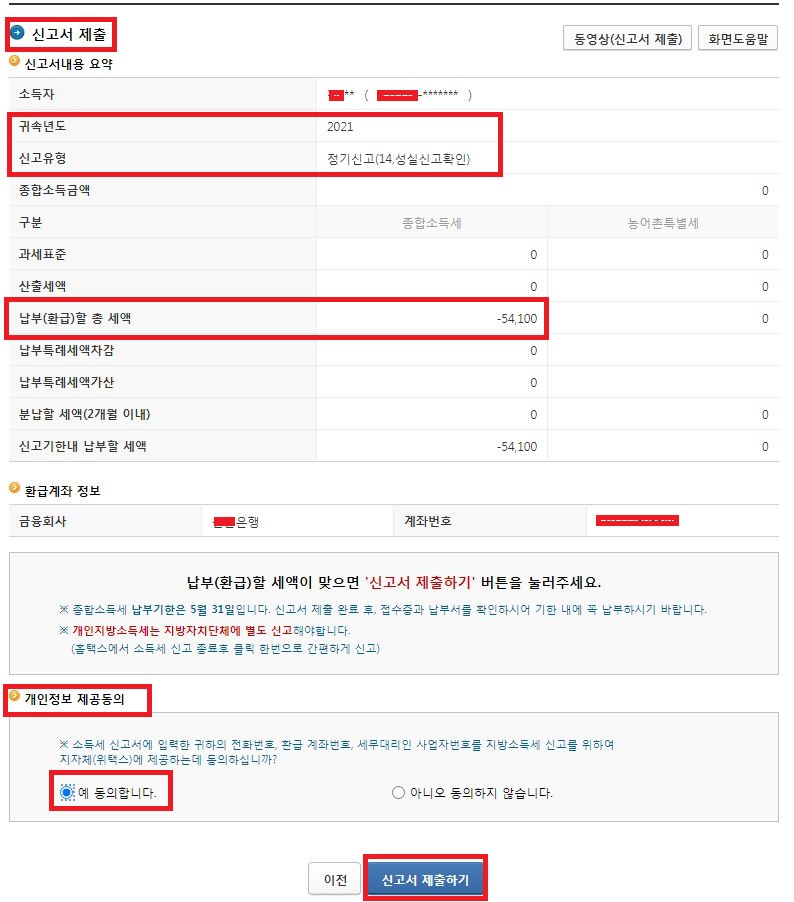Click the 신고기한내 납부할 세액 amount -54,100
Viewport: 794px width, 902px height.
tap(517, 447)
